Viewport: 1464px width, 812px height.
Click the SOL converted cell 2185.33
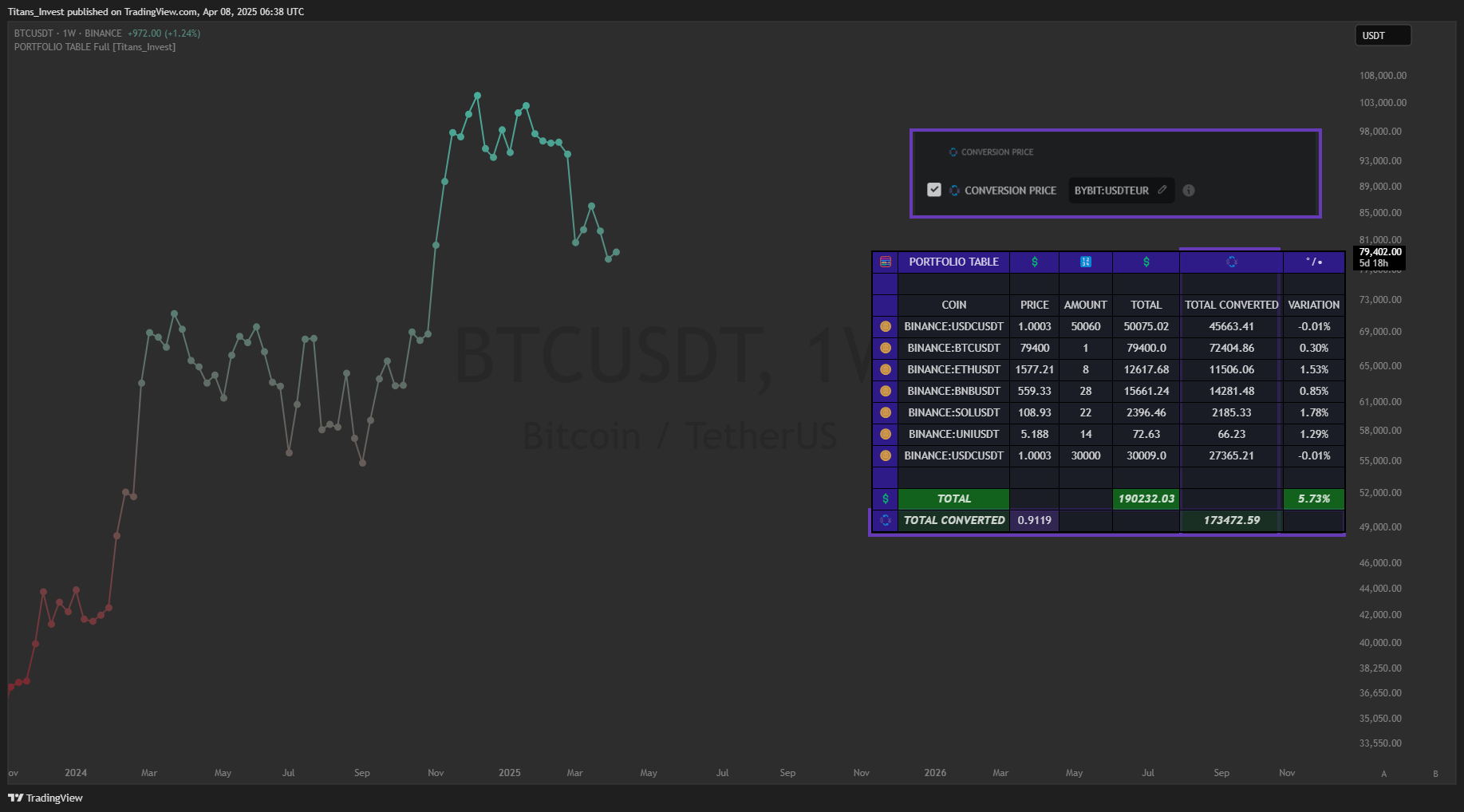point(1232,412)
